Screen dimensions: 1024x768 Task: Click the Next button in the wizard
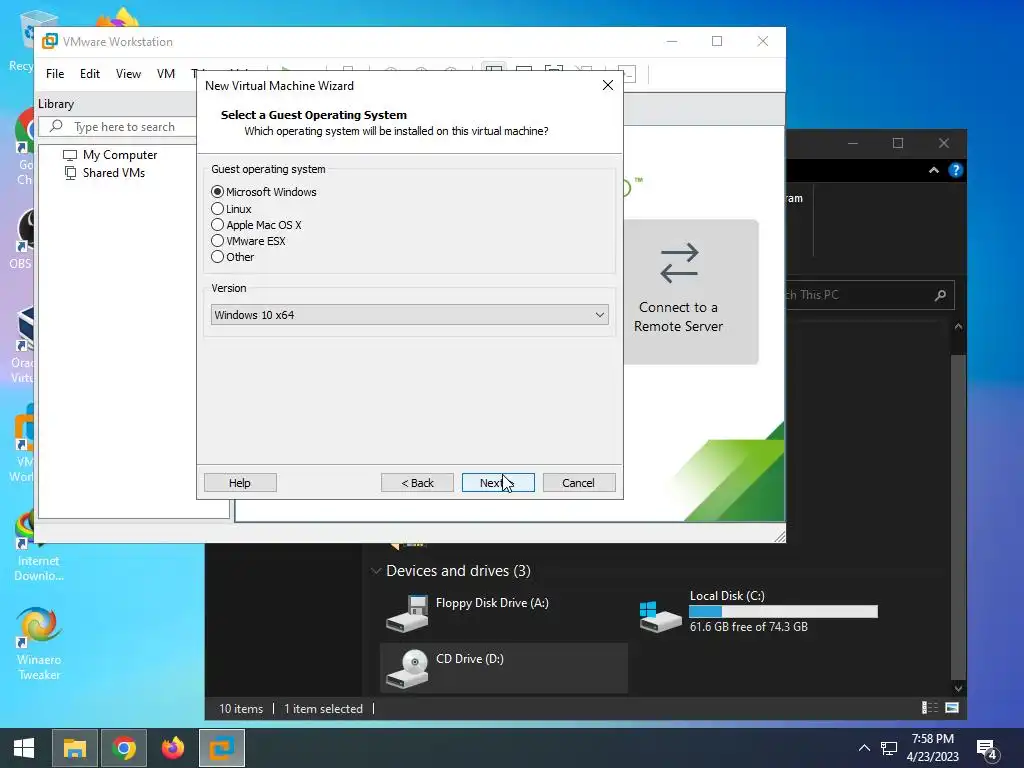498,483
